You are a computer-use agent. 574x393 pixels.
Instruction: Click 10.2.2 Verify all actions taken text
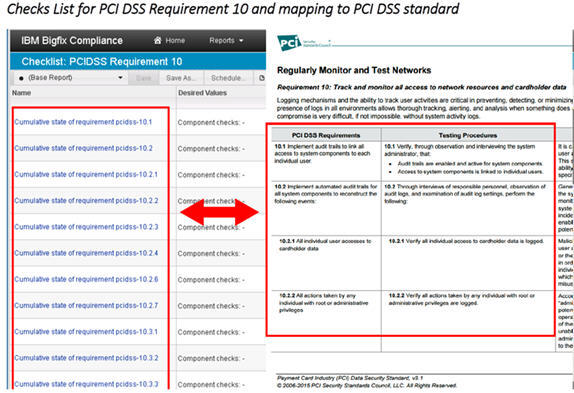pyautogui.click(x=462, y=299)
